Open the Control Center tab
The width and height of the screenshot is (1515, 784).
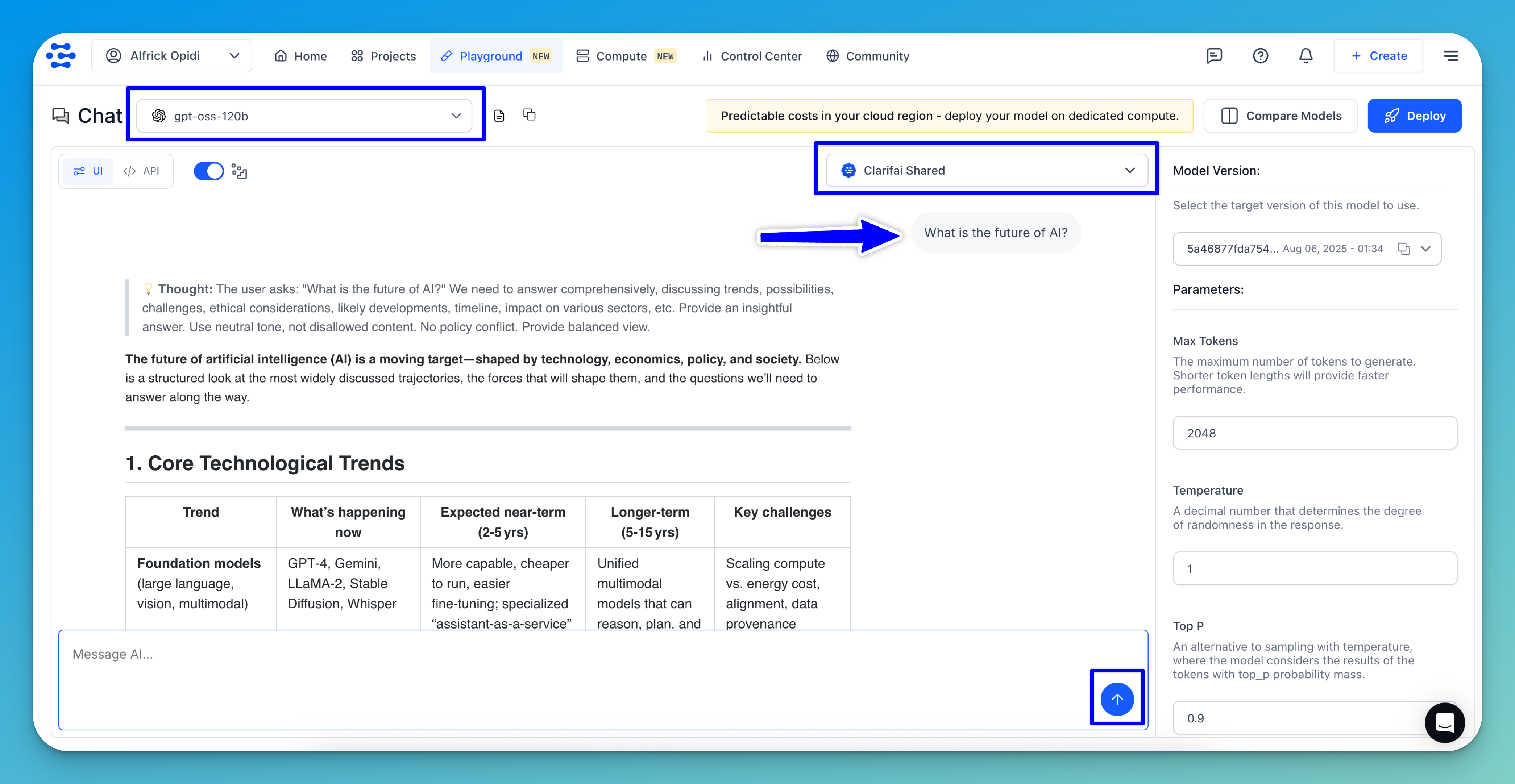tap(752, 56)
